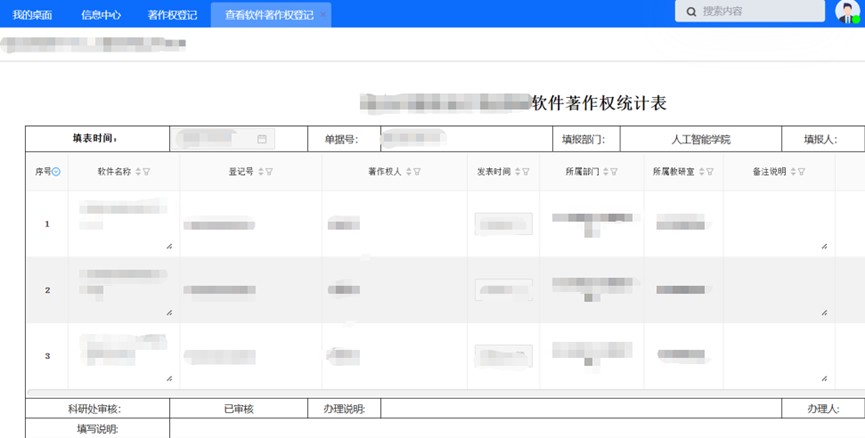865x438 pixels.
Task: Select row 2 in the table
Action: click(47, 290)
